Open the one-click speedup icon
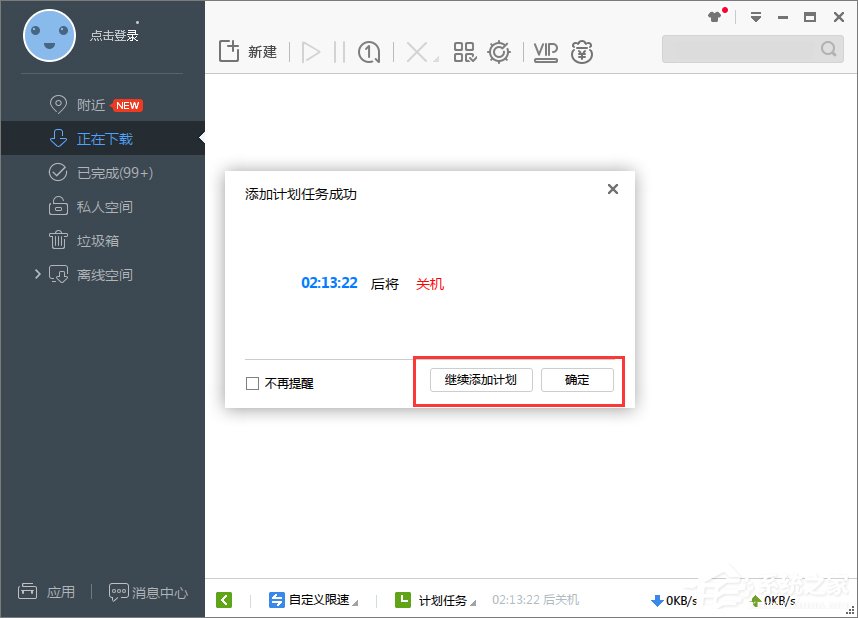The image size is (858, 618). pos(369,51)
